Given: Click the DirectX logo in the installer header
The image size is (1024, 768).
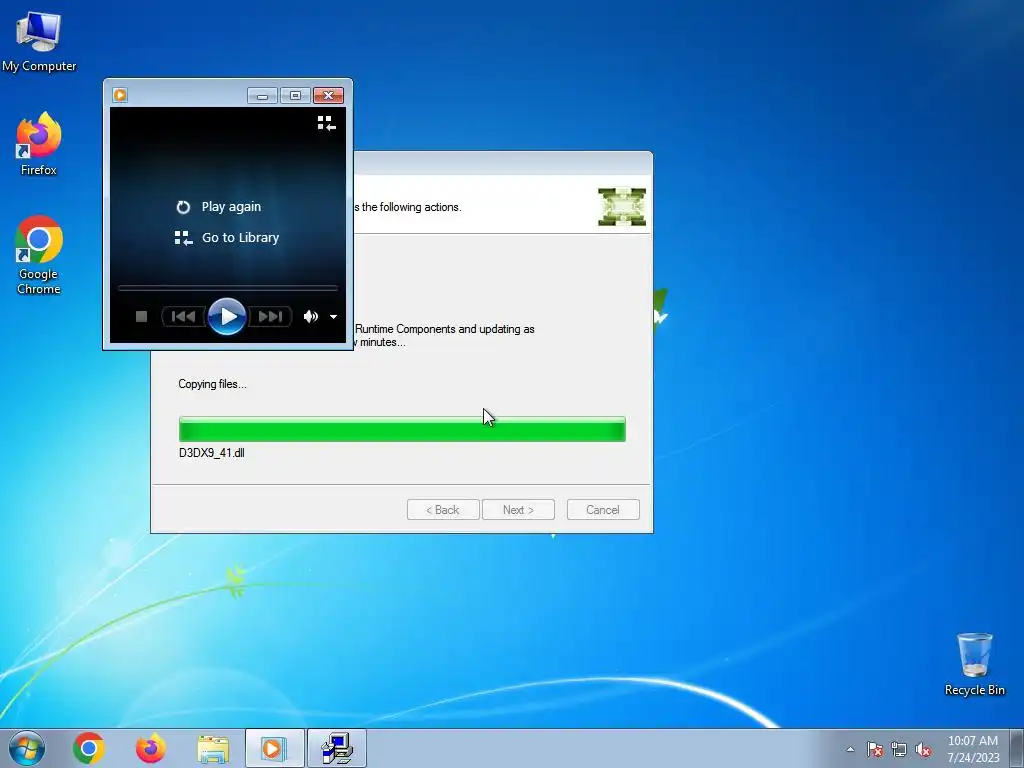Looking at the screenshot, I should (622, 207).
